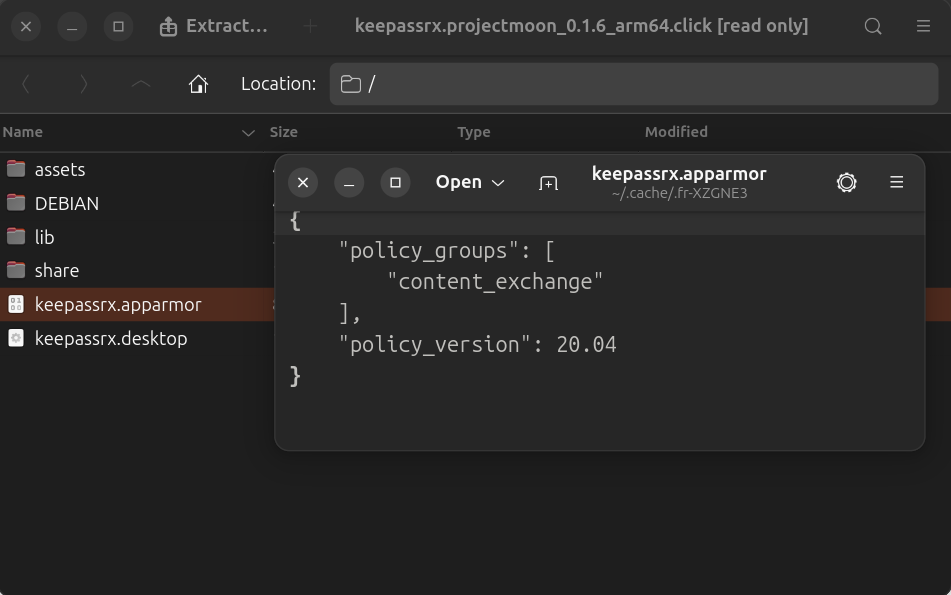
Task: Select the lib folder icon
Action: [x=16, y=237]
